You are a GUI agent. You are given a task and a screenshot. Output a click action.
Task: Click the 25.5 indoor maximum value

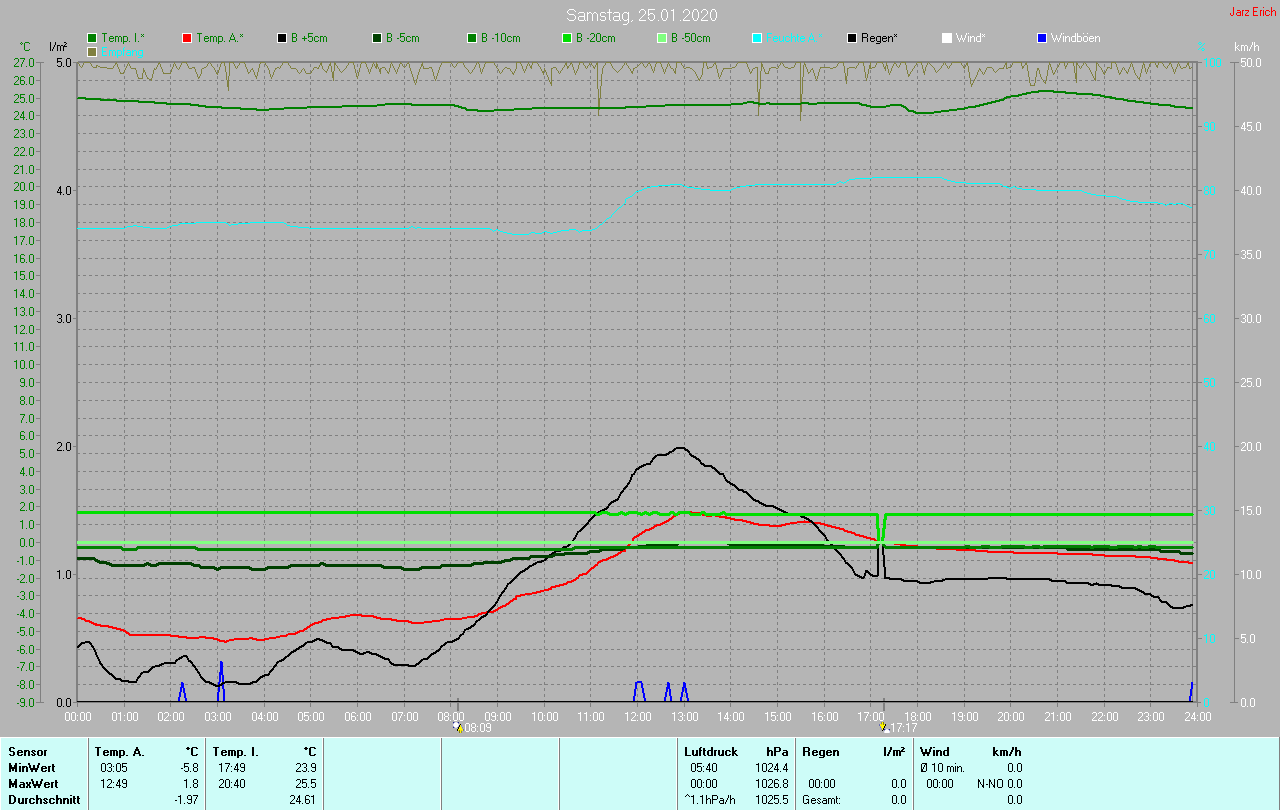tap(306, 784)
